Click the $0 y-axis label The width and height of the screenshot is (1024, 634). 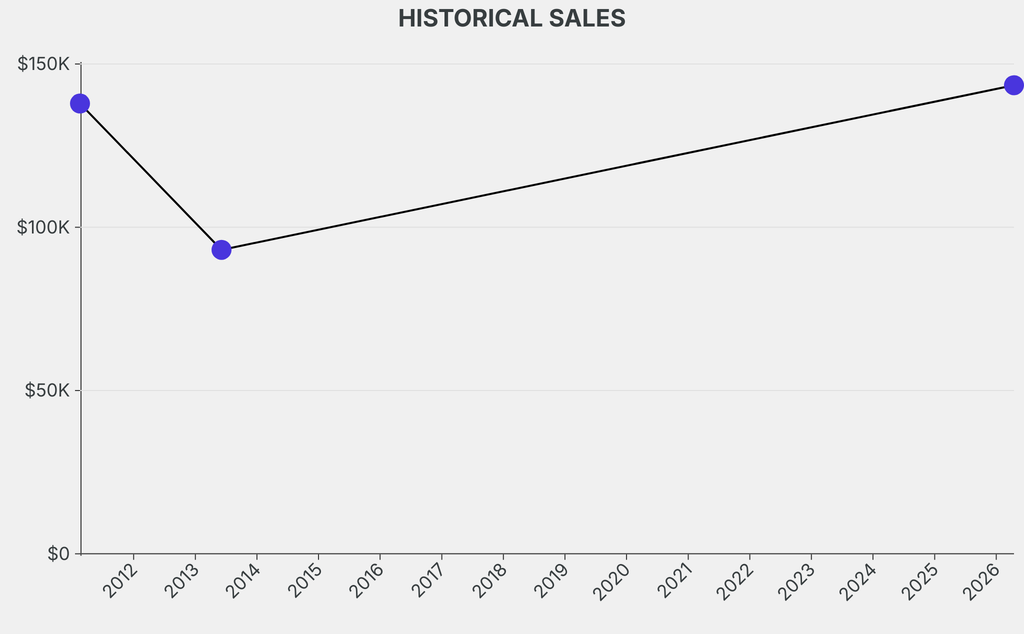tap(59, 553)
